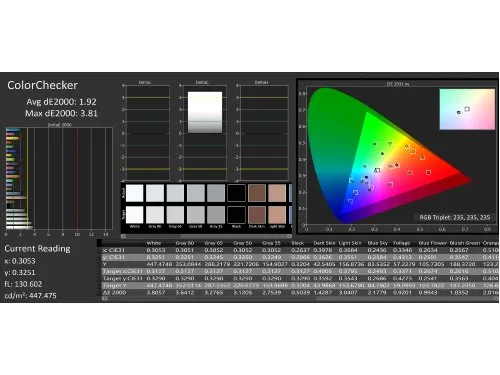Select the Blue Sky column header
Screen dimensions: 500x375
(x=377, y=243)
